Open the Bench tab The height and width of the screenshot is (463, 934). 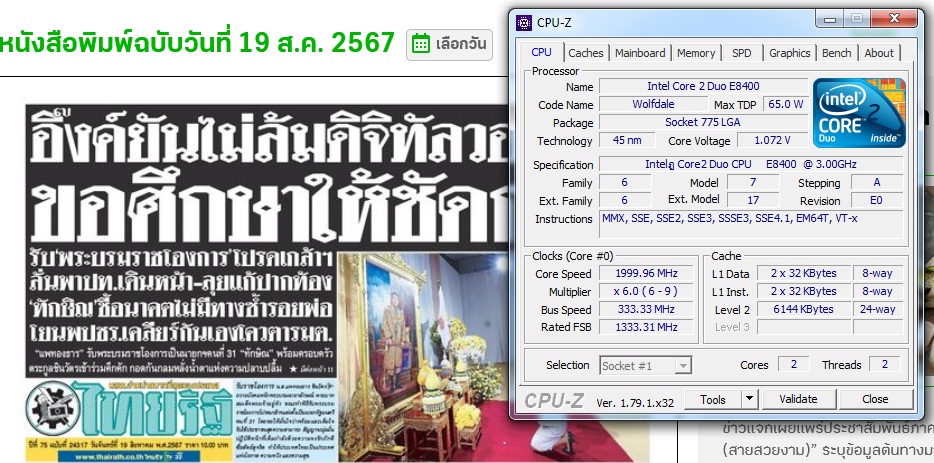point(836,53)
